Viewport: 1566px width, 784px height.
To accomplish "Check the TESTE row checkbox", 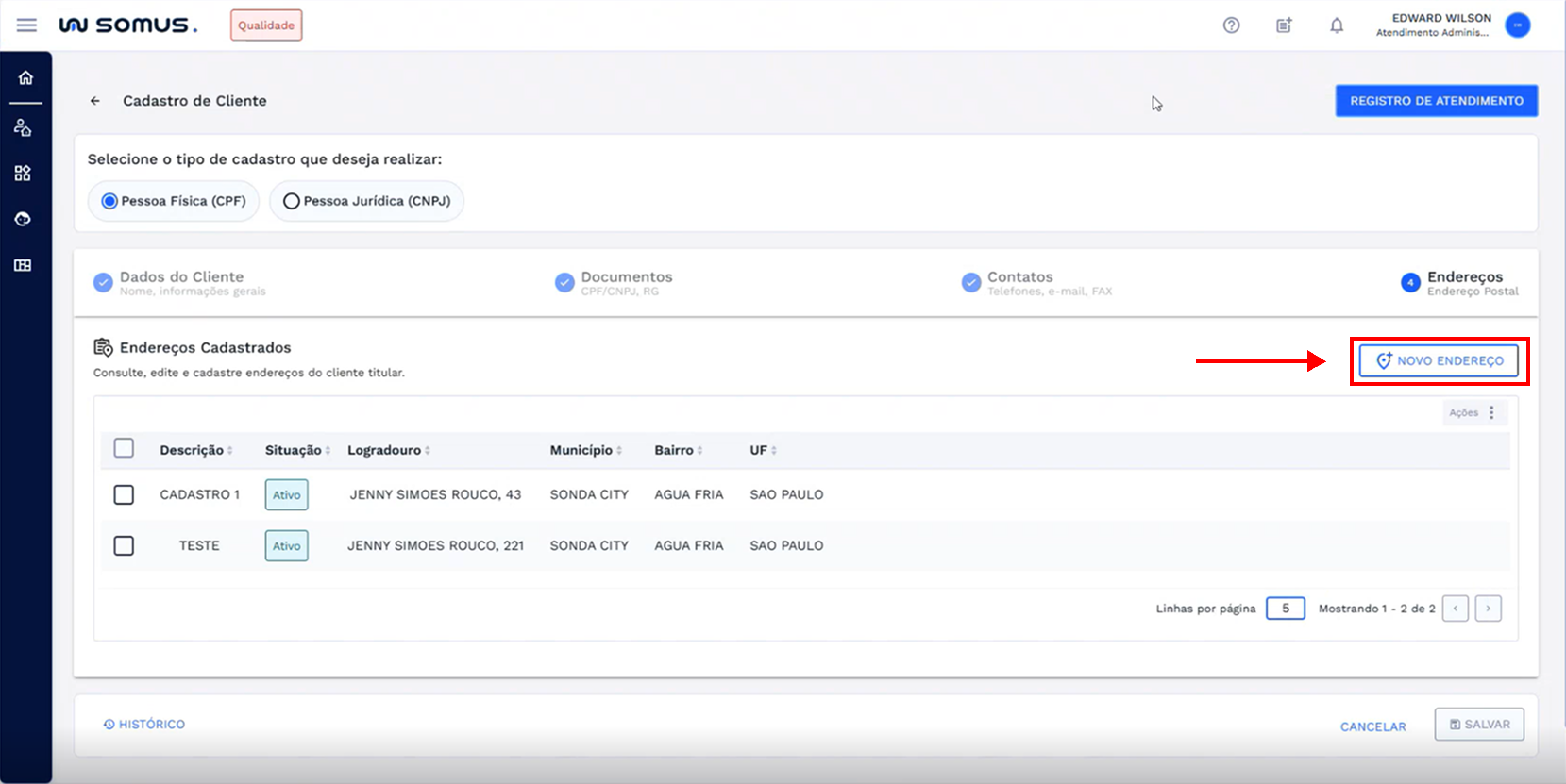I will click(124, 546).
